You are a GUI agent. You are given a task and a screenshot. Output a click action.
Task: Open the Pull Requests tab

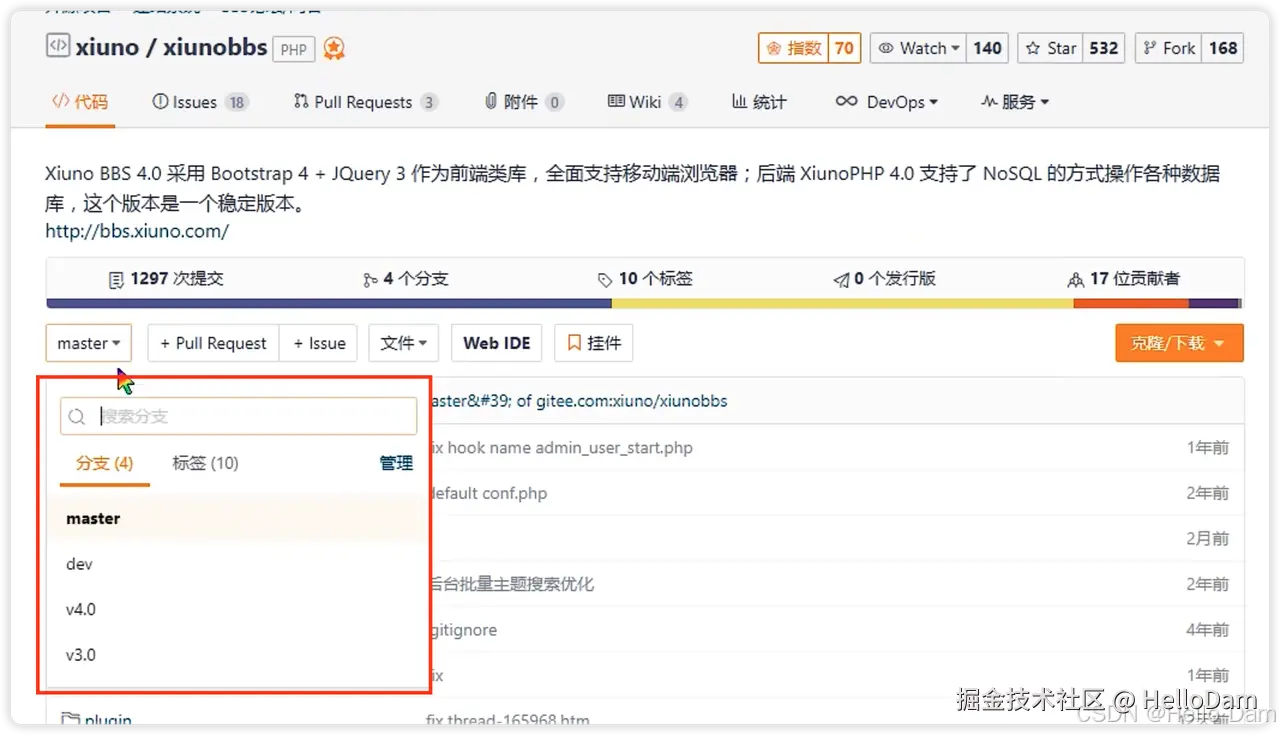[x=365, y=102]
